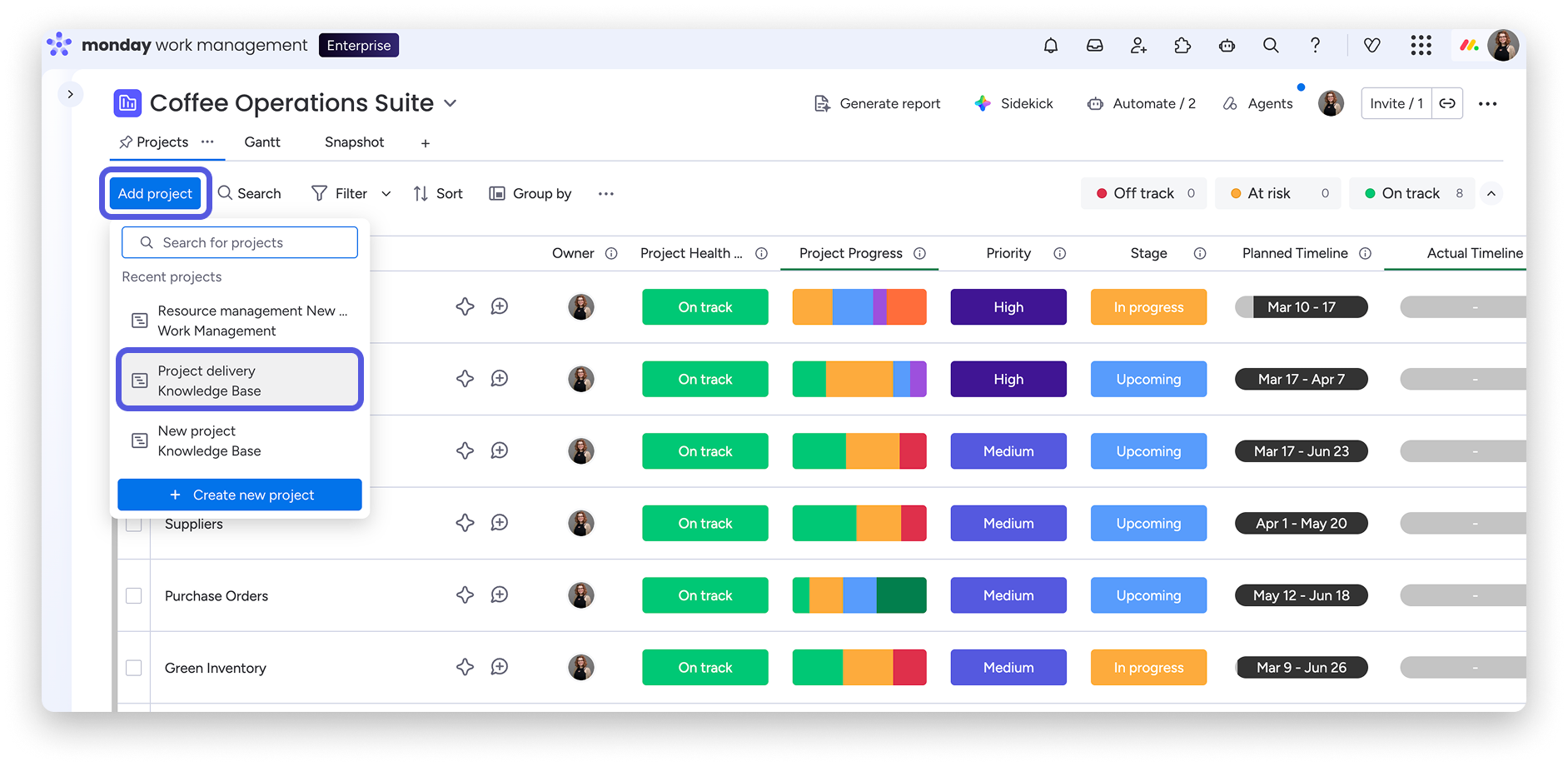This screenshot has width=1568, height=766.
Task: Open the user profile avatar in top bar
Action: point(1503,46)
